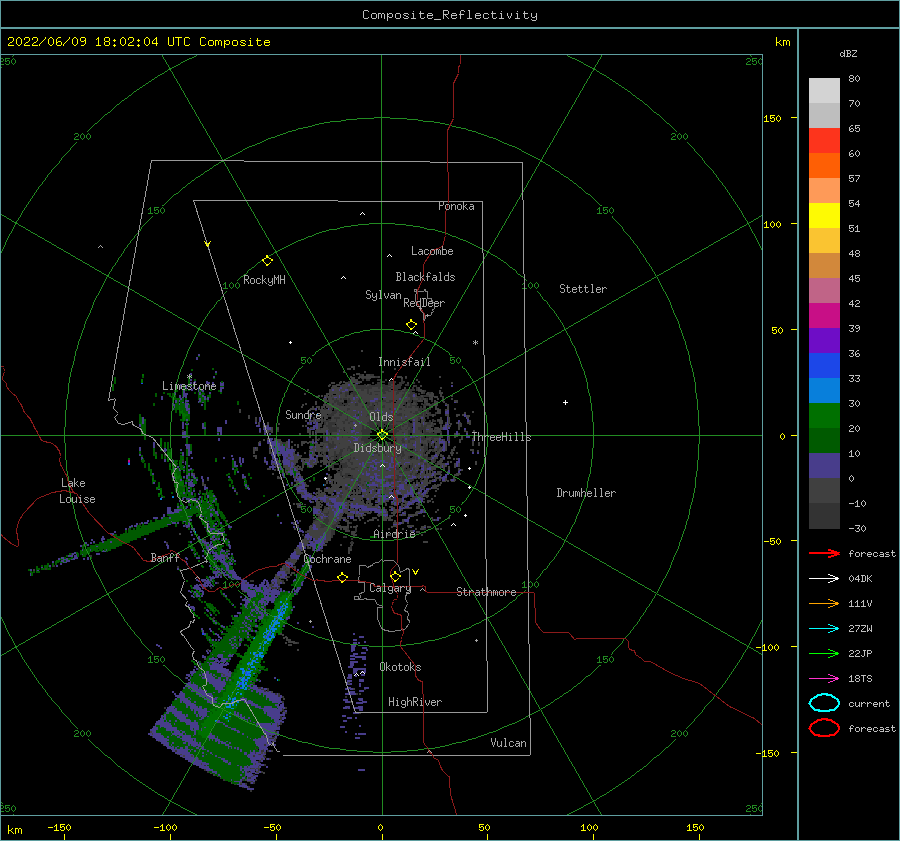Select the dark green 10-20 dBZ swatch
This screenshot has height=841, width=900.
(x=824, y=441)
